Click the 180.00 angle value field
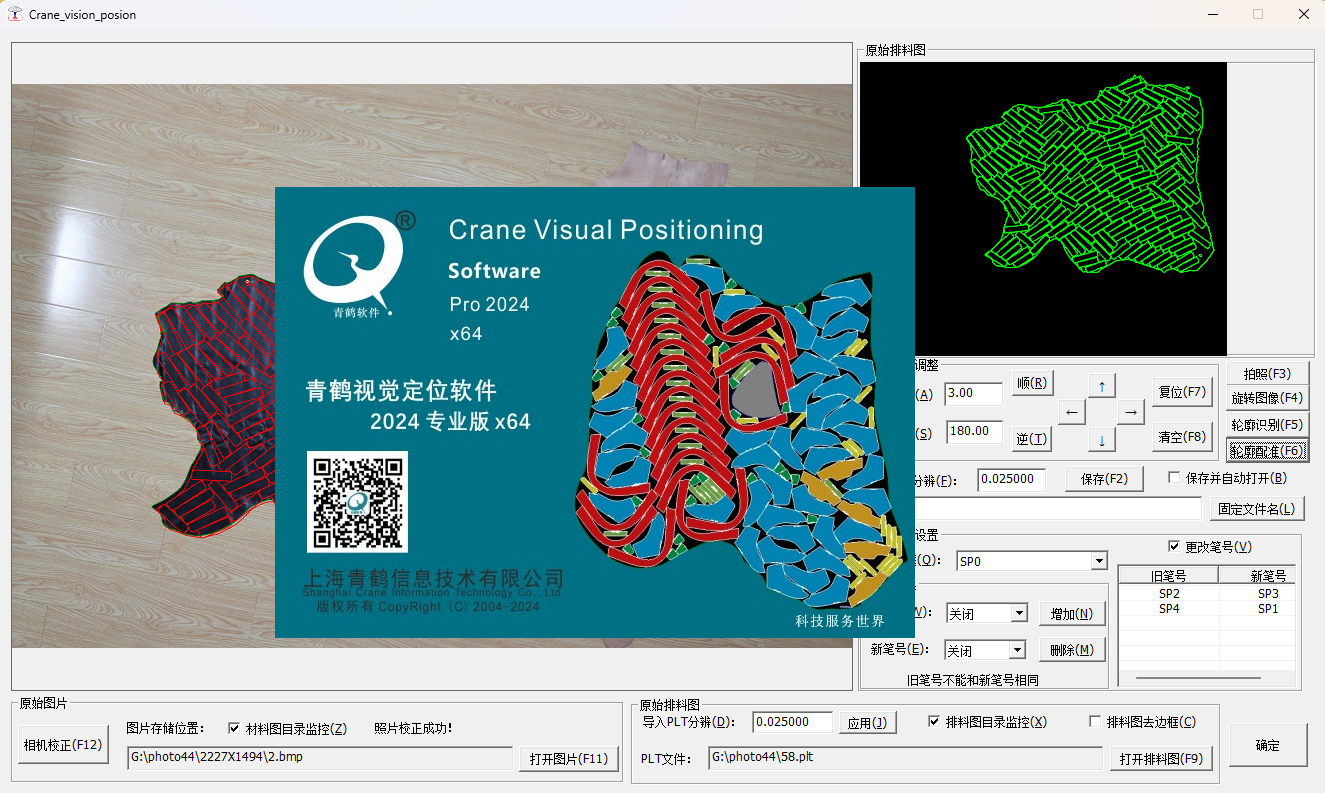This screenshot has width=1325, height=793. pyautogui.click(x=975, y=431)
